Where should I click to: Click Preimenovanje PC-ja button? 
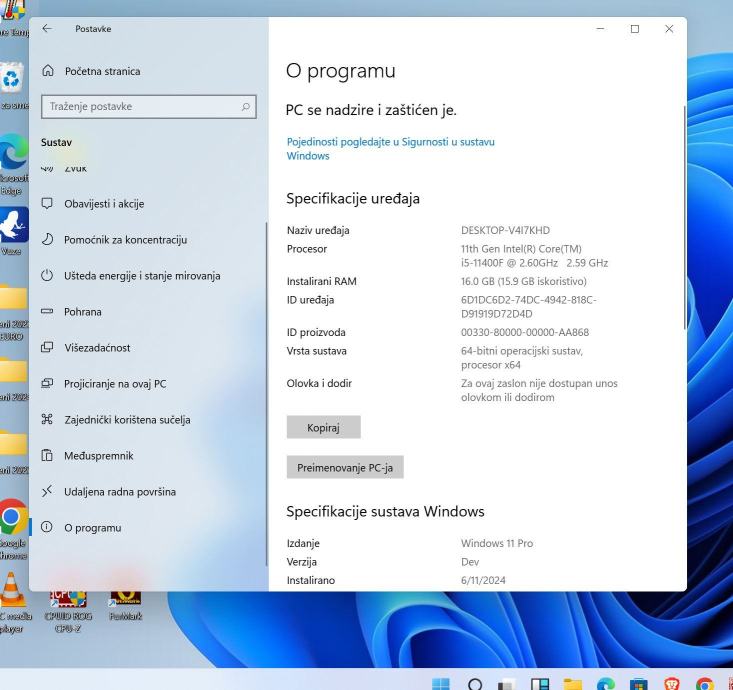(345, 467)
